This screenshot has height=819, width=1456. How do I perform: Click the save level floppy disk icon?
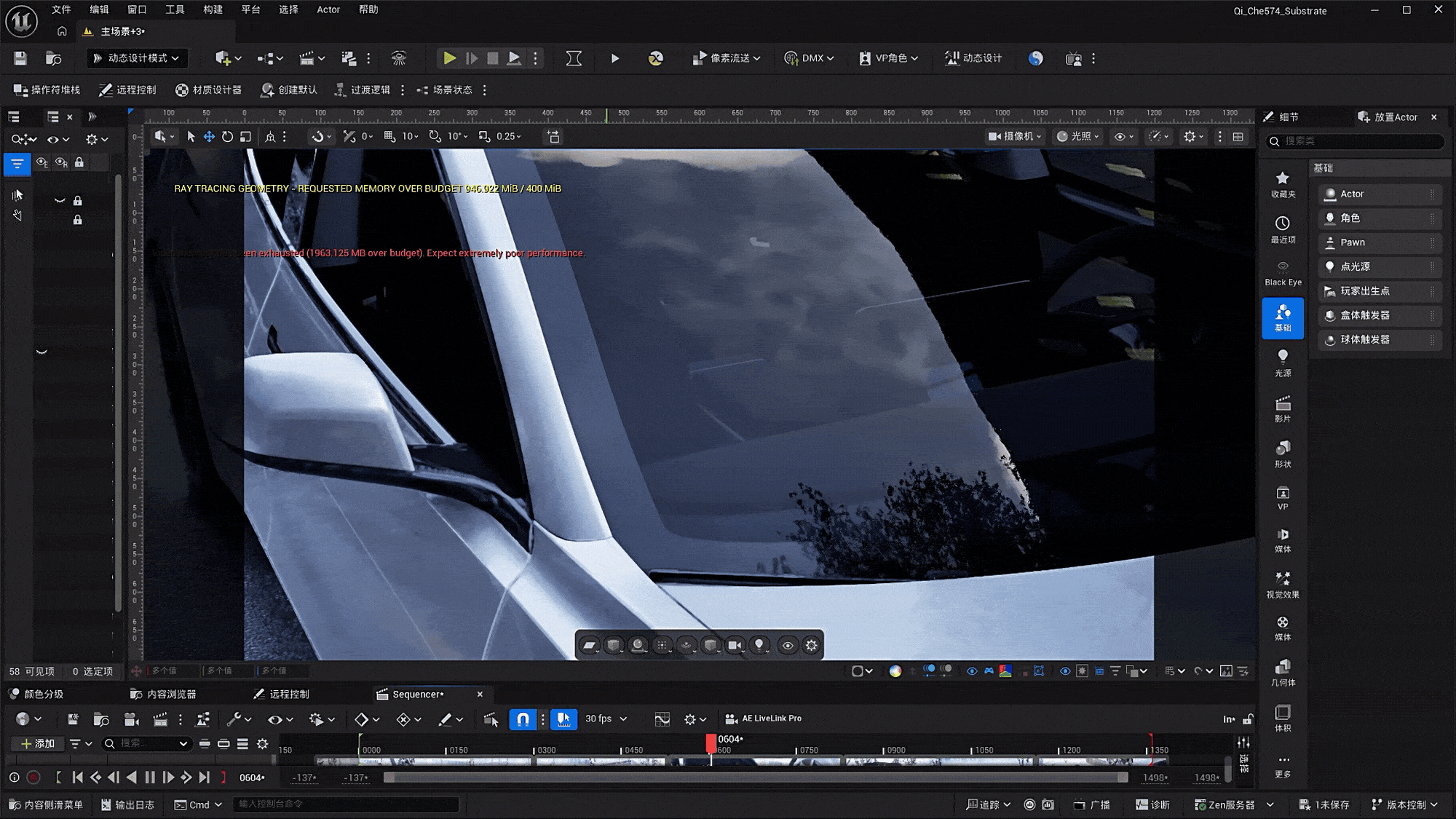click(x=20, y=58)
